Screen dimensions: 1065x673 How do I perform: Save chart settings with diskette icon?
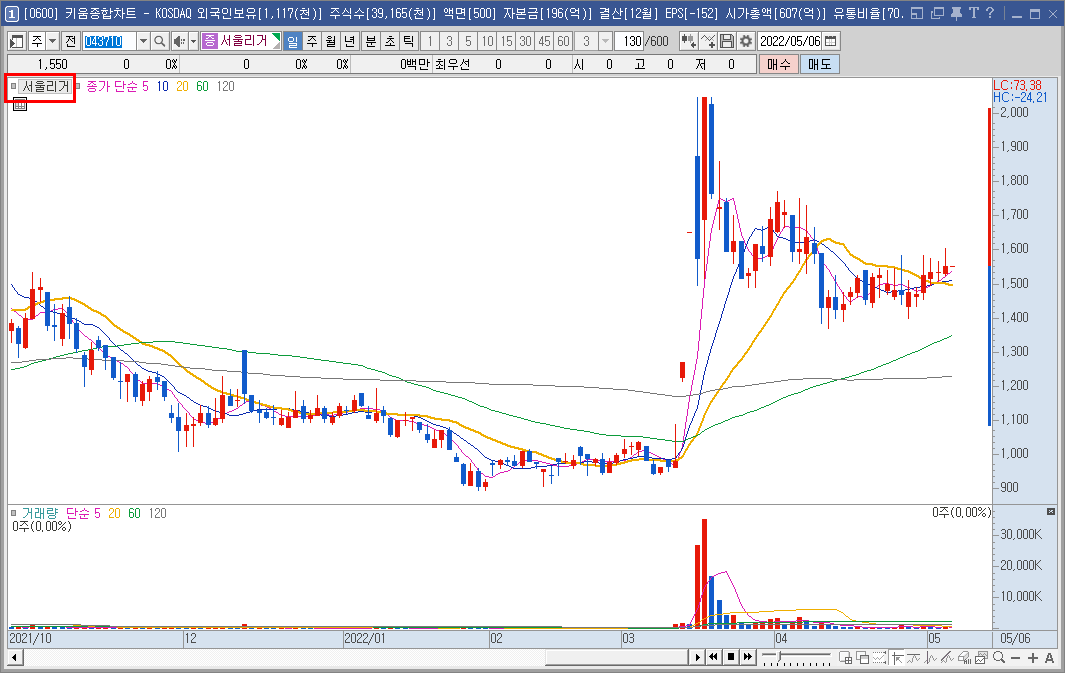(727, 41)
